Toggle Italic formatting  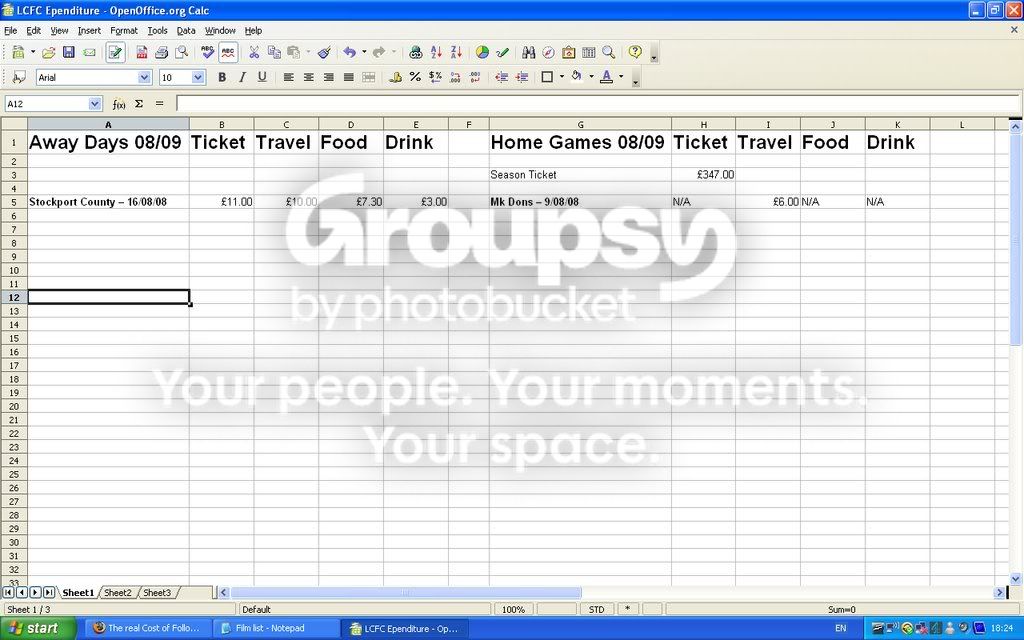tap(242, 77)
